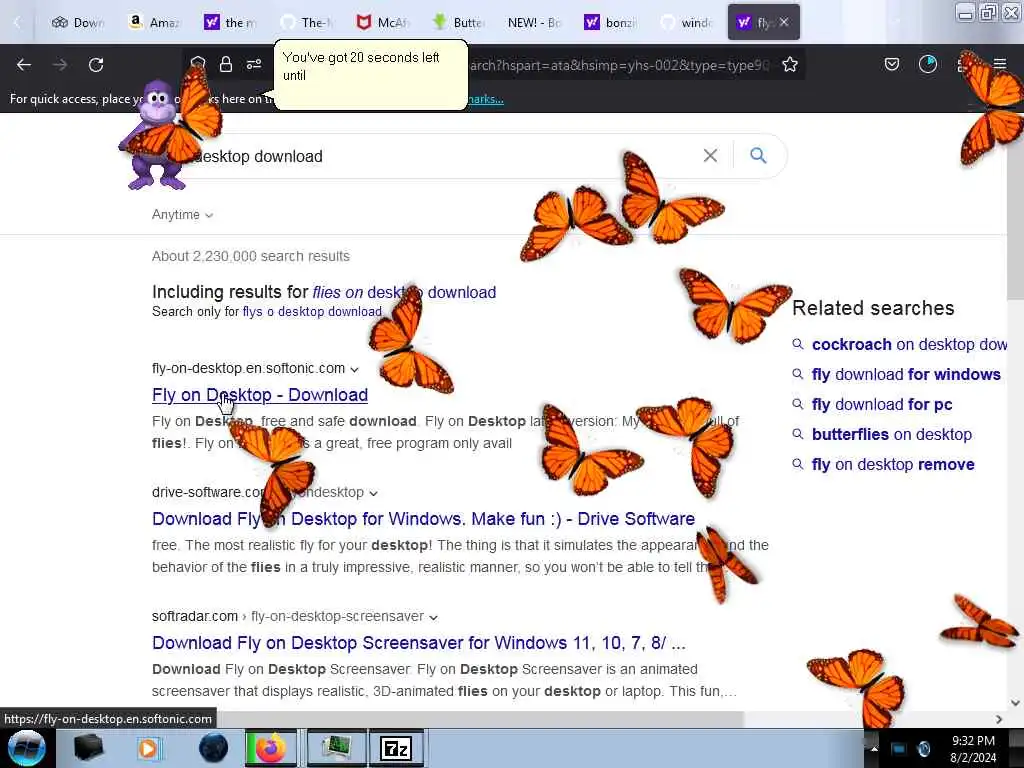Switch to the 'windo' GitHub tab

point(686,22)
